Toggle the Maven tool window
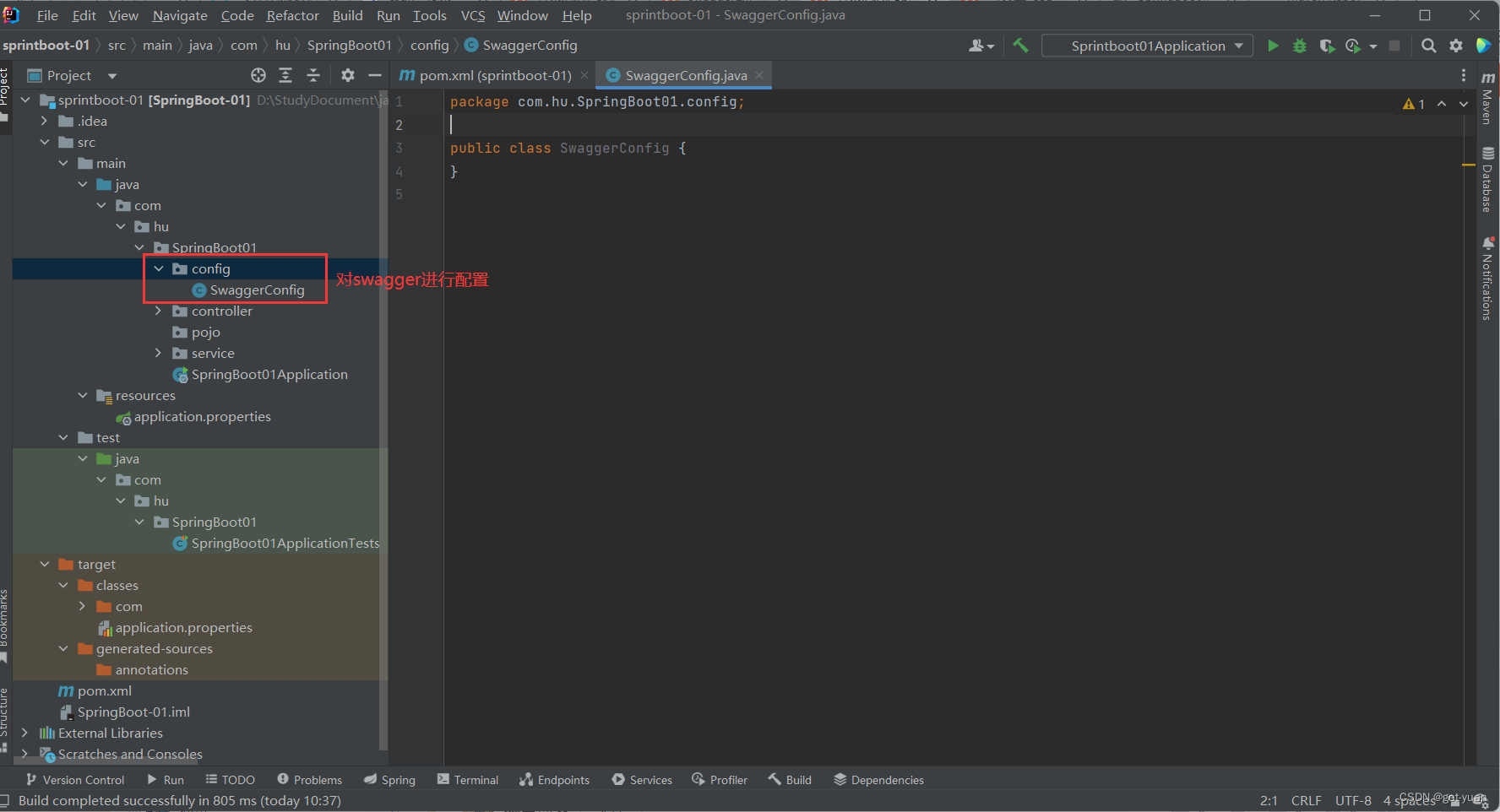 (x=1487, y=100)
